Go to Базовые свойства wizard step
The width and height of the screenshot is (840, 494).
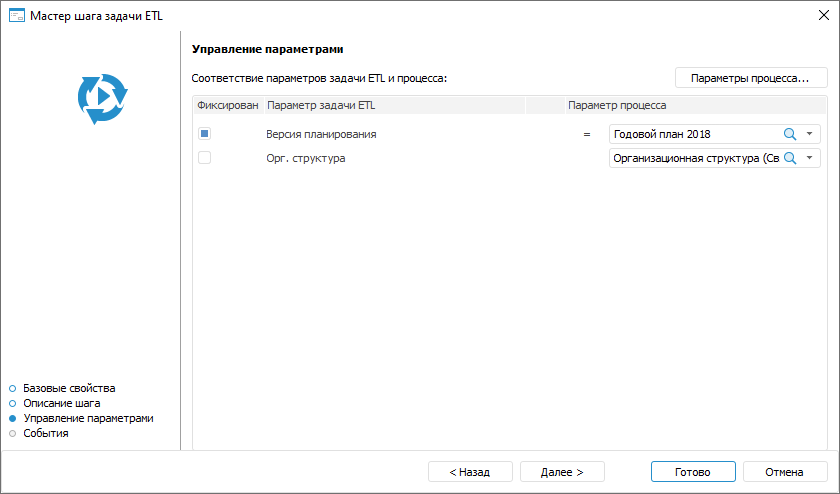[69, 388]
